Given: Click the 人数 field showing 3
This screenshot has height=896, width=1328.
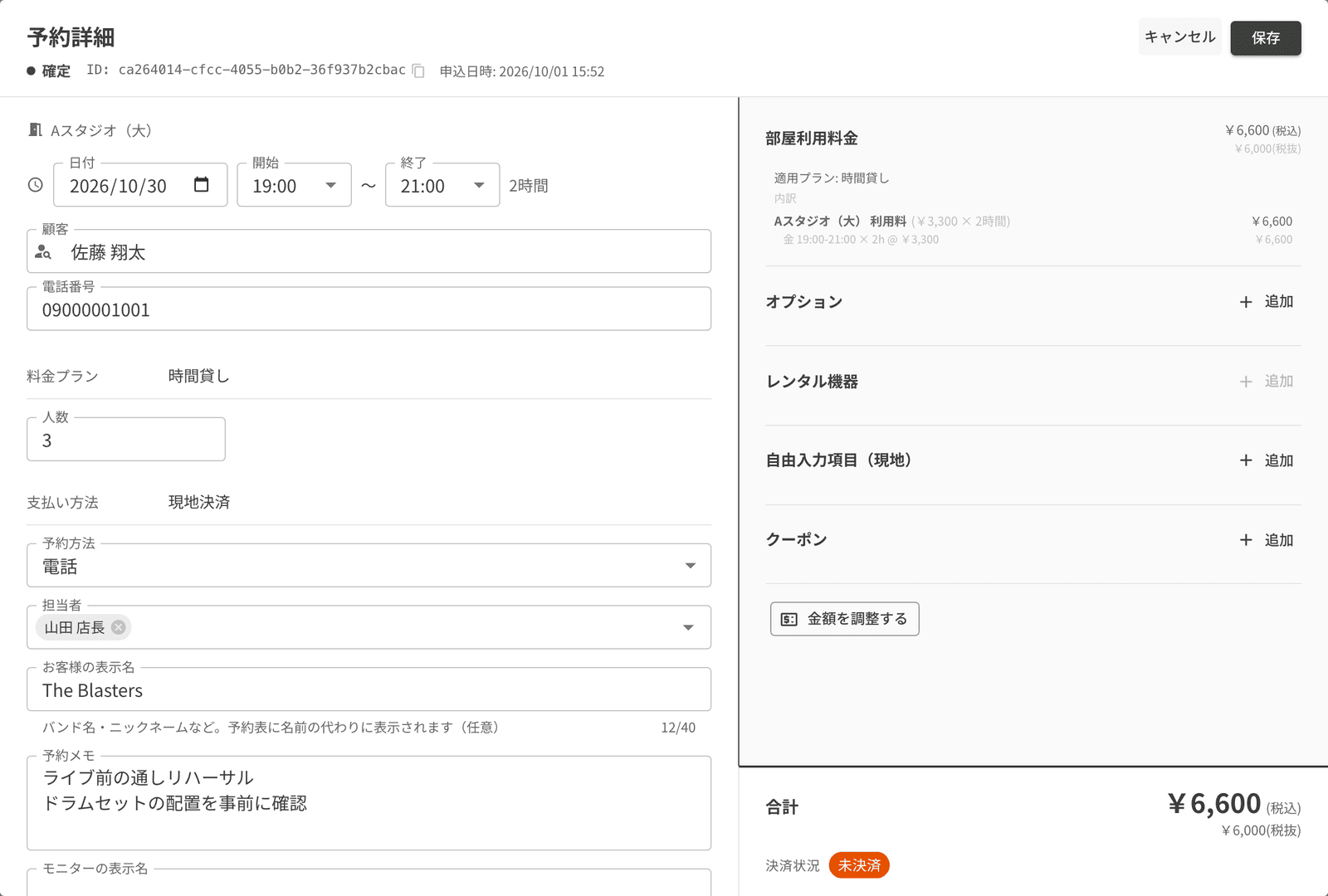Looking at the screenshot, I should (126, 439).
